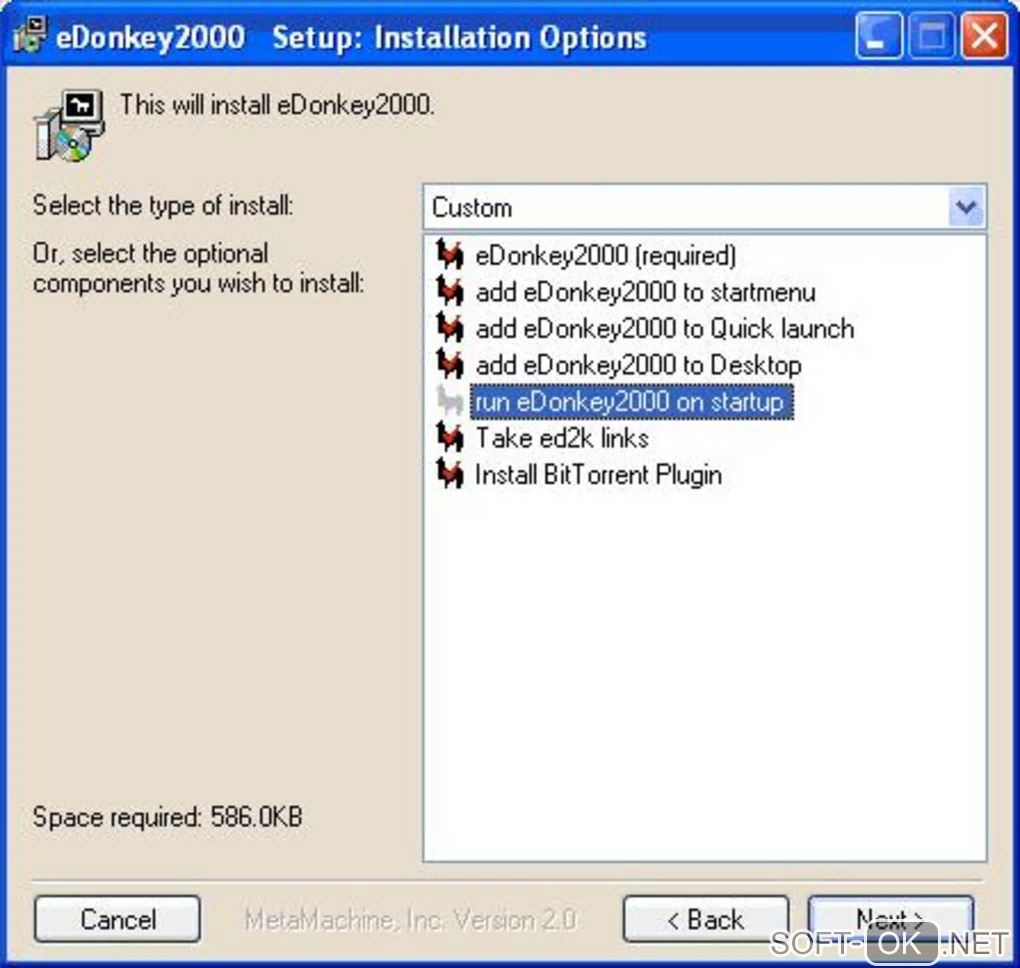Select 'Install BitTorrent Plugin' row
Viewport: 1020px width, 968px height.
pyautogui.click(x=598, y=475)
